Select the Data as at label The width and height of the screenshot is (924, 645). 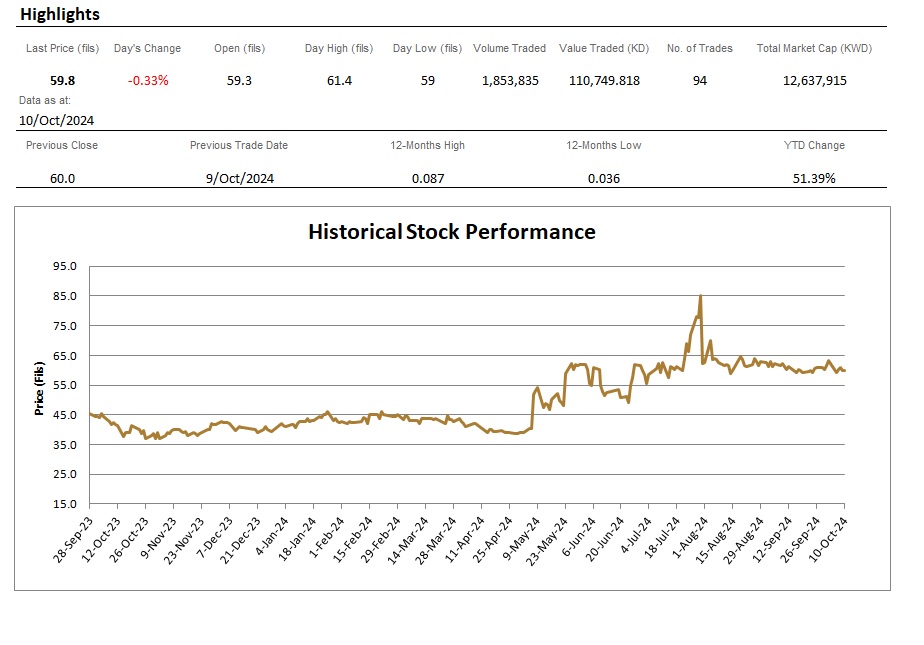(x=45, y=100)
